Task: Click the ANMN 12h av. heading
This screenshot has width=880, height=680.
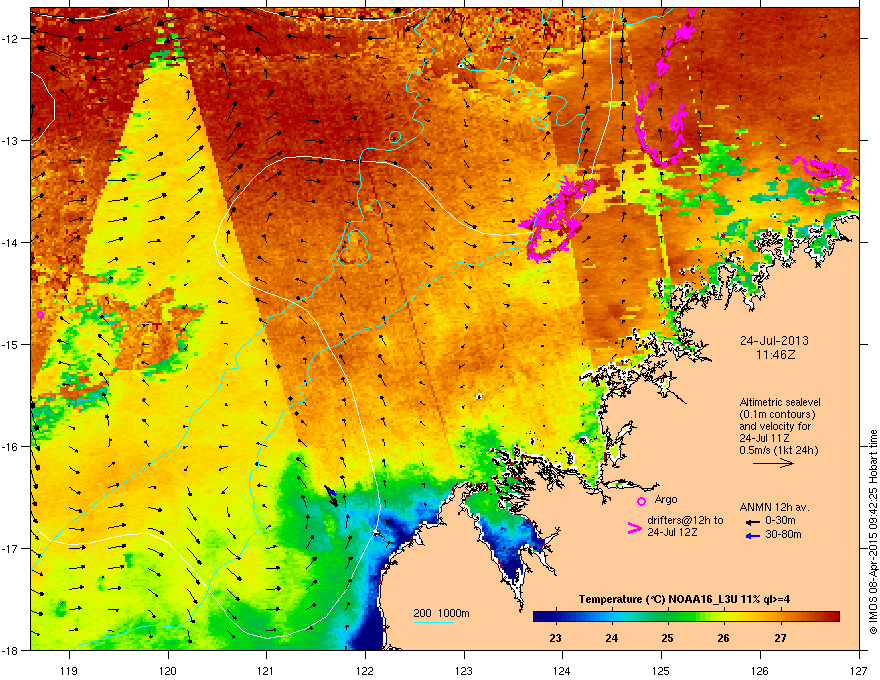Action: 774,507
